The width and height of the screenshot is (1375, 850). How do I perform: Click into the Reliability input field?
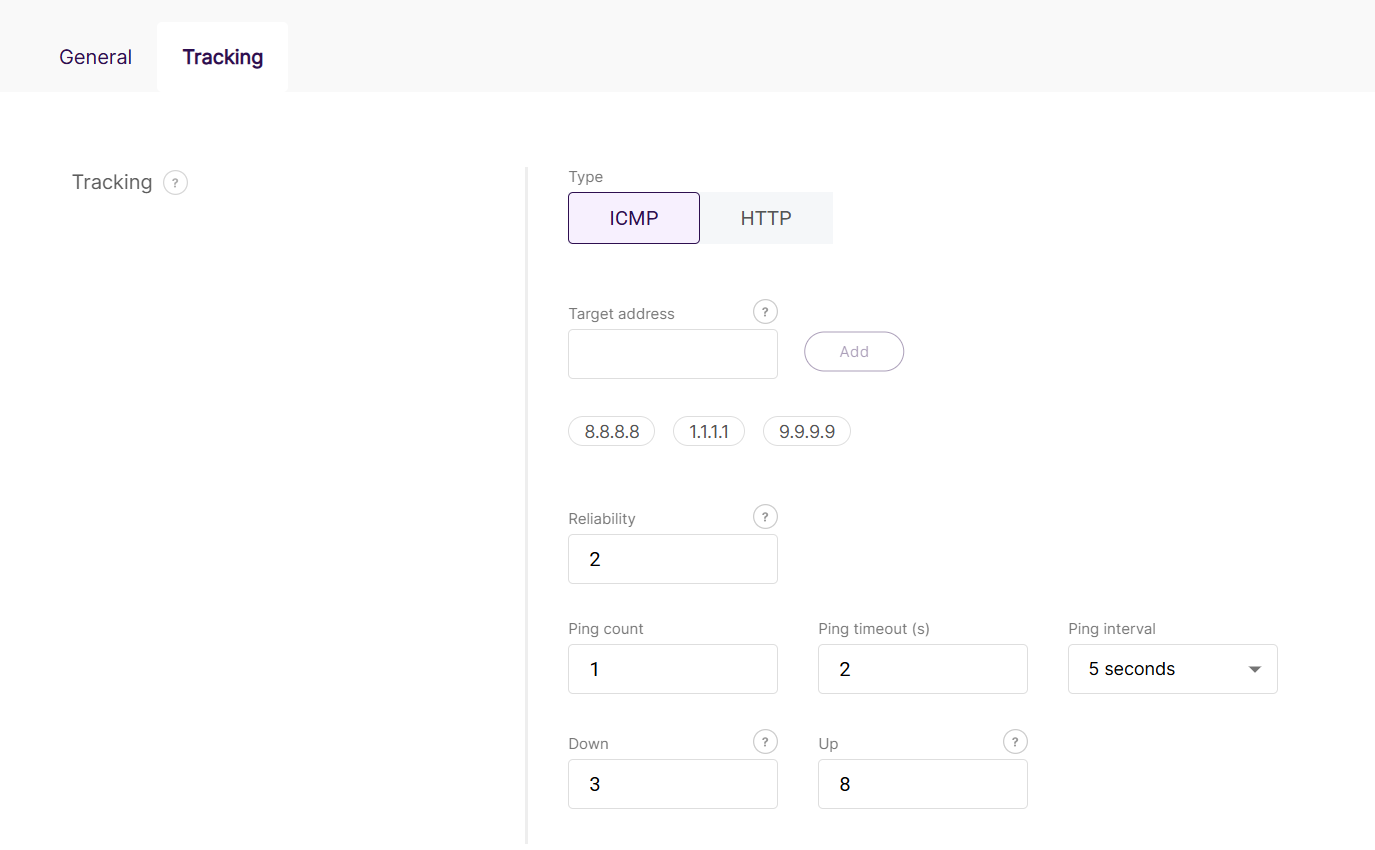pos(673,559)
